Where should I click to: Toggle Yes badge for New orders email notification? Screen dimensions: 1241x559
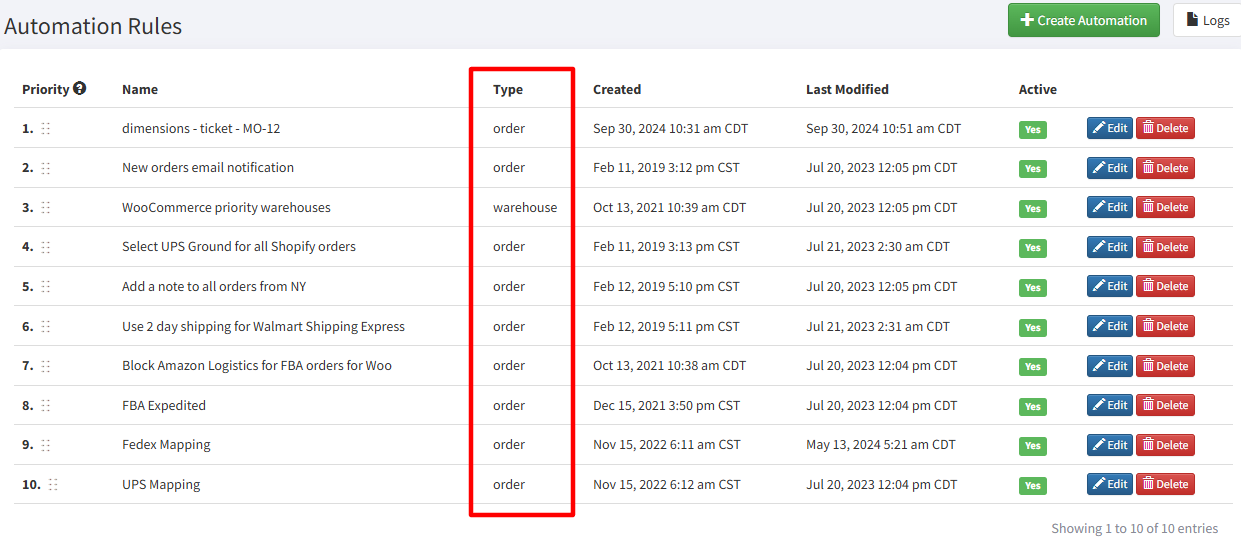(x=1033, y=169)
